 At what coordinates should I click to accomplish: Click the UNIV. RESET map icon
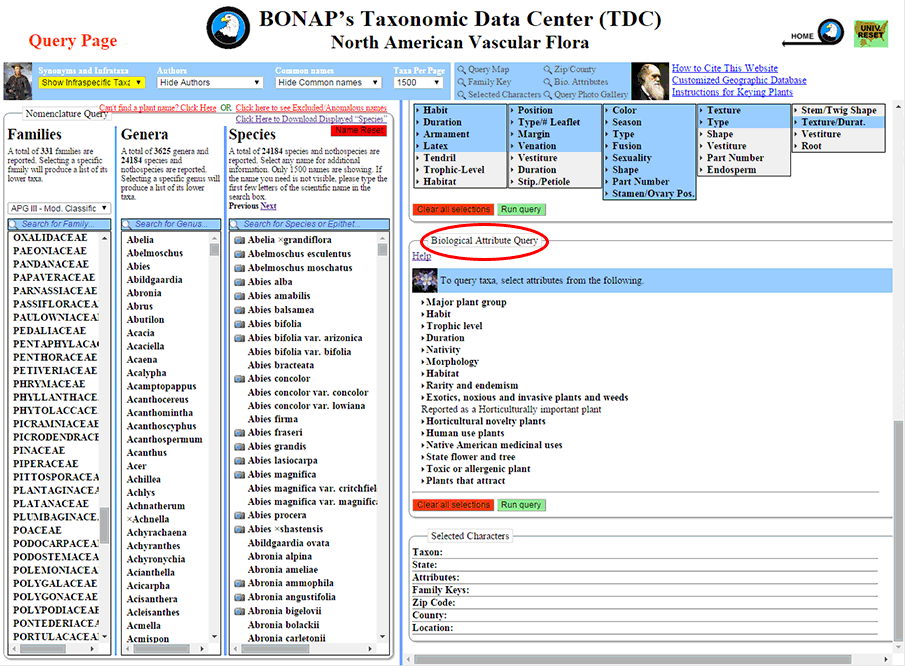click(x=870, y=33)
